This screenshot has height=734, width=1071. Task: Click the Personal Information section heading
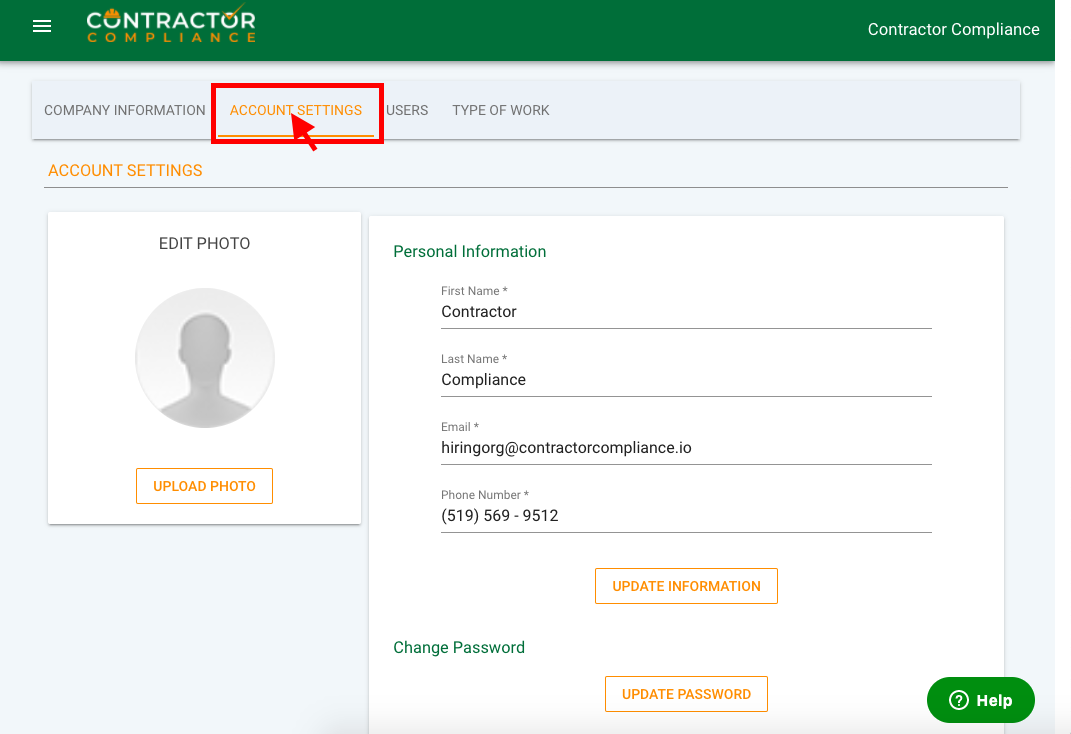coord(469,251)
